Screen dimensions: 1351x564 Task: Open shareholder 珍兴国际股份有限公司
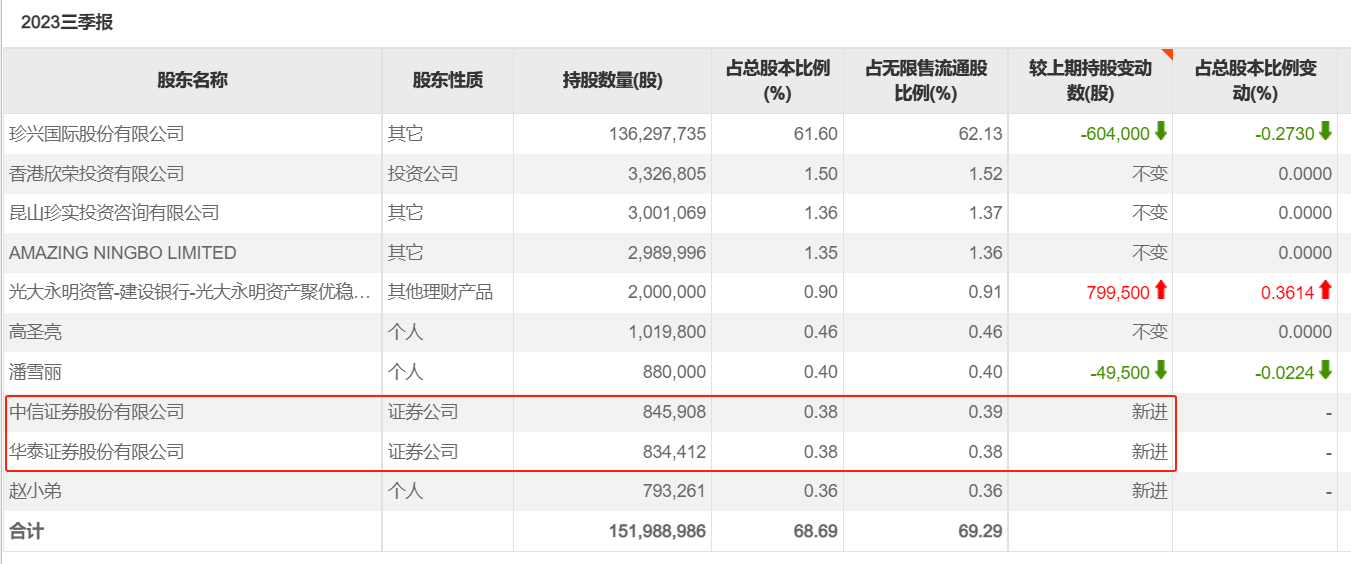pos(97,133)
